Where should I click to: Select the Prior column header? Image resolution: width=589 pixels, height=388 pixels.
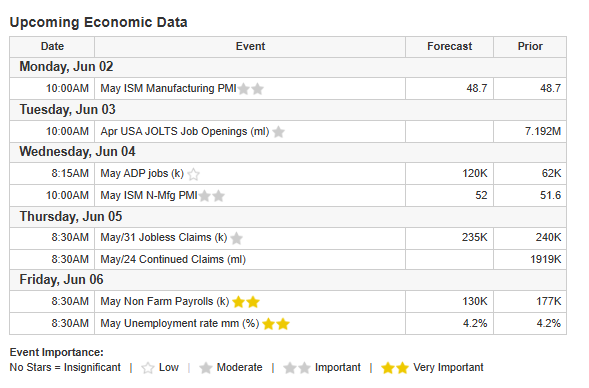[530, 47]
